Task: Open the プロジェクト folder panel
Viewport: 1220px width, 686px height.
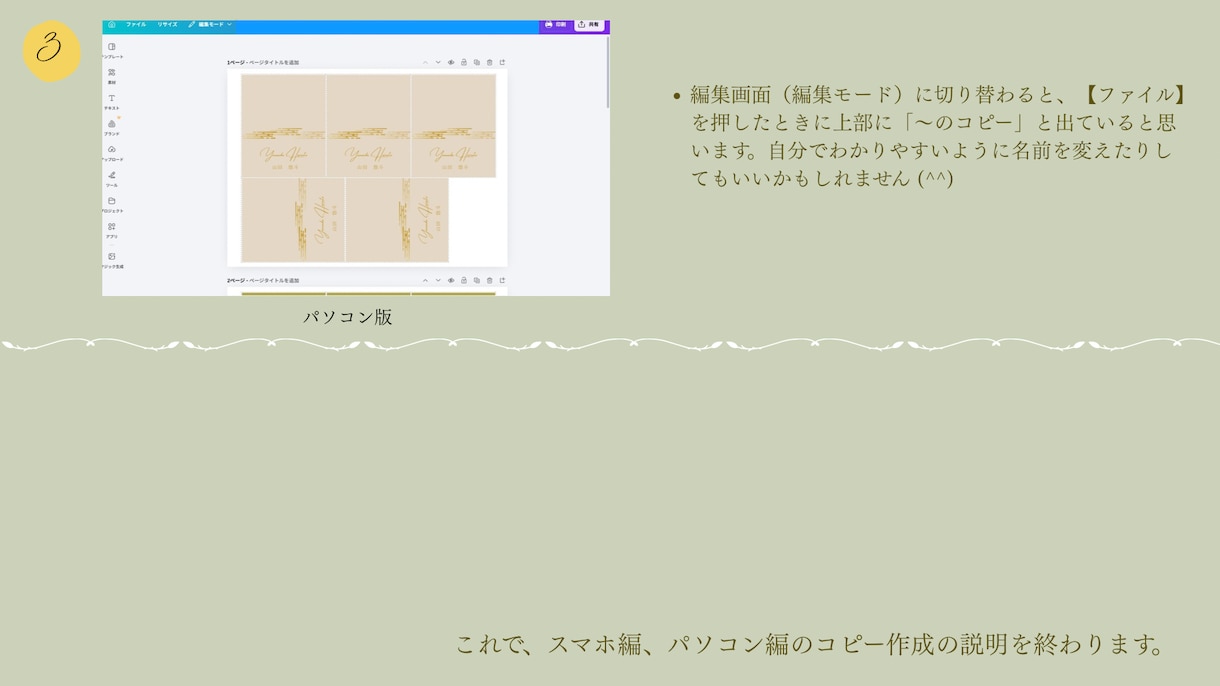Action: tap(112, 205)
